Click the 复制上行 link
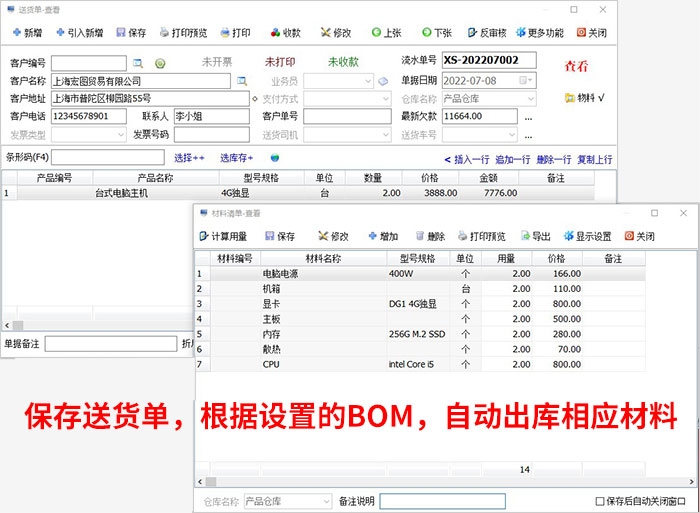This screenshot has height=513, width=700. click(x=594, y=159)
